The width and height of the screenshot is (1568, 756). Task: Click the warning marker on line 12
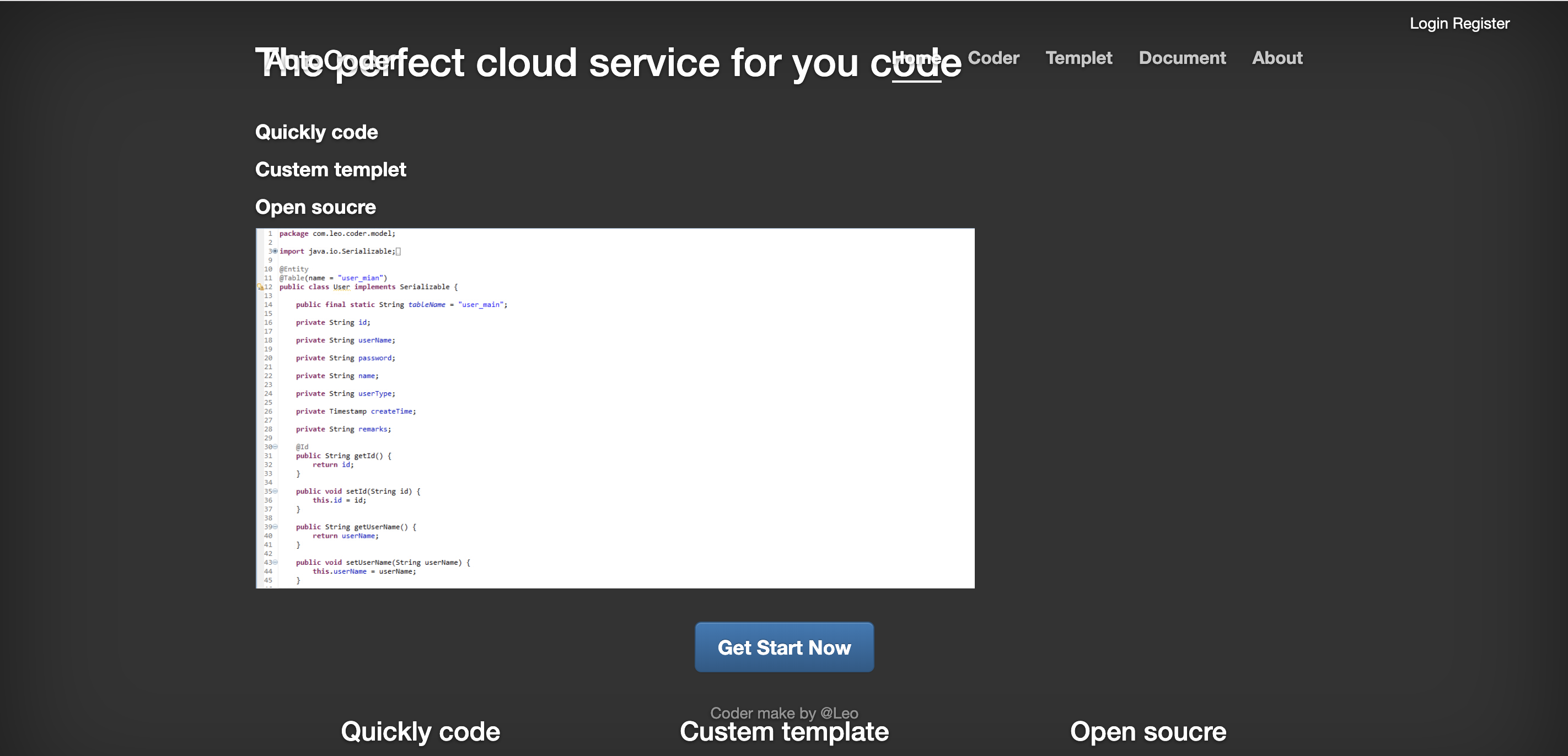pos(261,287)
